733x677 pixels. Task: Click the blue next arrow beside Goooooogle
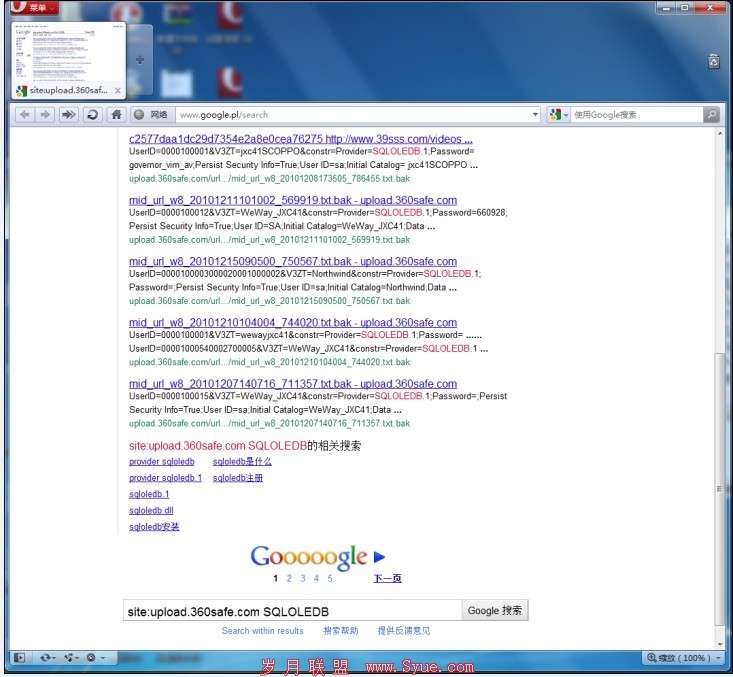tap(379, 557)
